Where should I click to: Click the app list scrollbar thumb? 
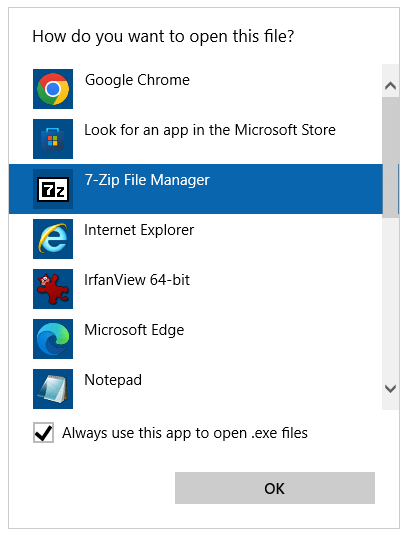point(390,157)
